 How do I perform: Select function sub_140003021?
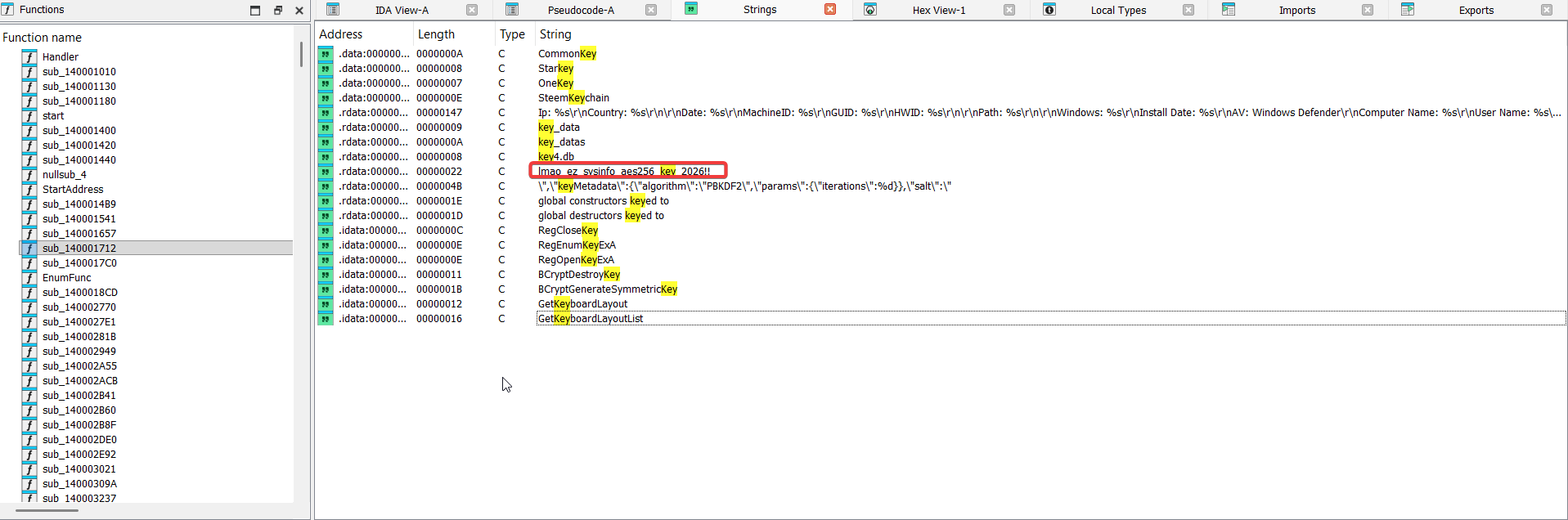click(79, 468)
